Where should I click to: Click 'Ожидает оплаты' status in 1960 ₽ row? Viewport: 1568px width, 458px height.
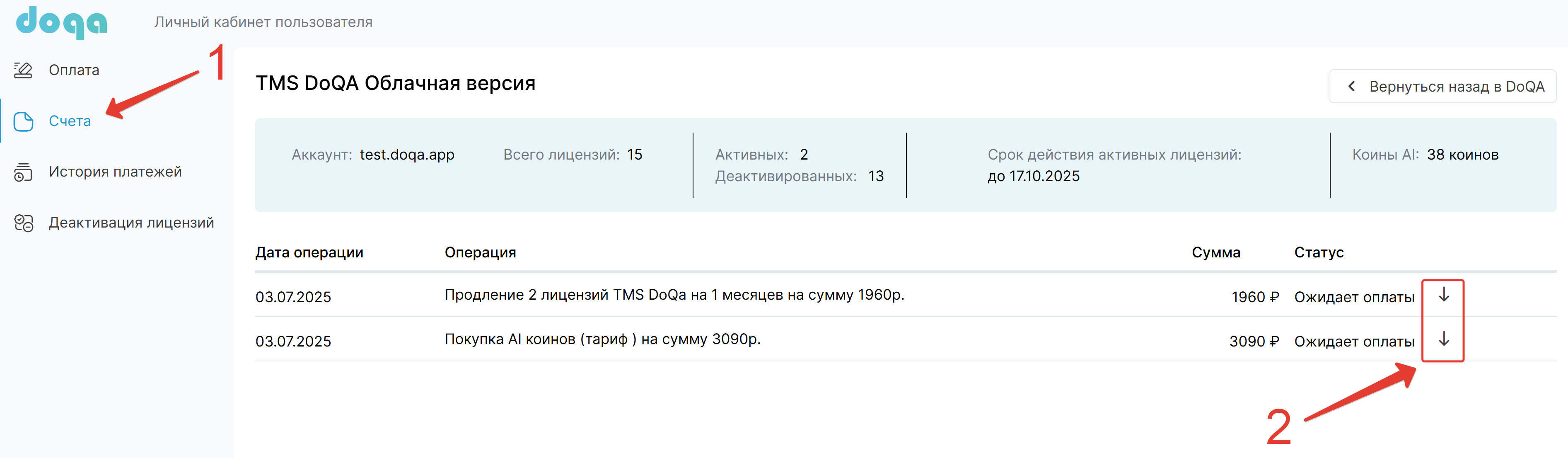[x=1354, y=297]
